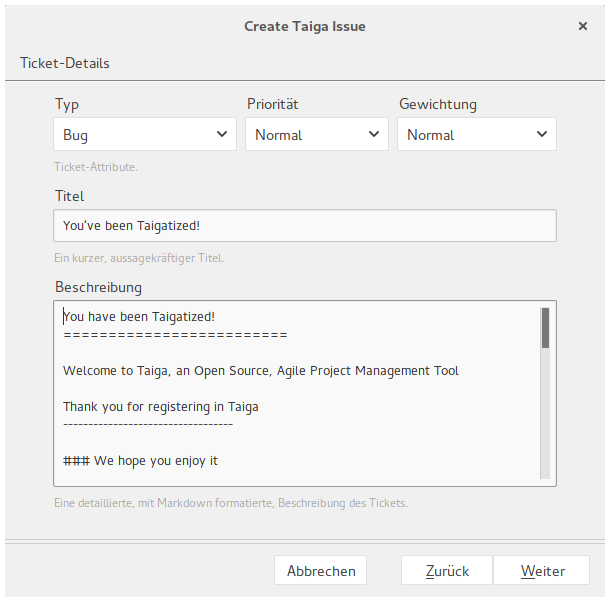Open the Typ dropdown showing Bug
This screenshot has height=606, width=614.
(x=145, y=134)
